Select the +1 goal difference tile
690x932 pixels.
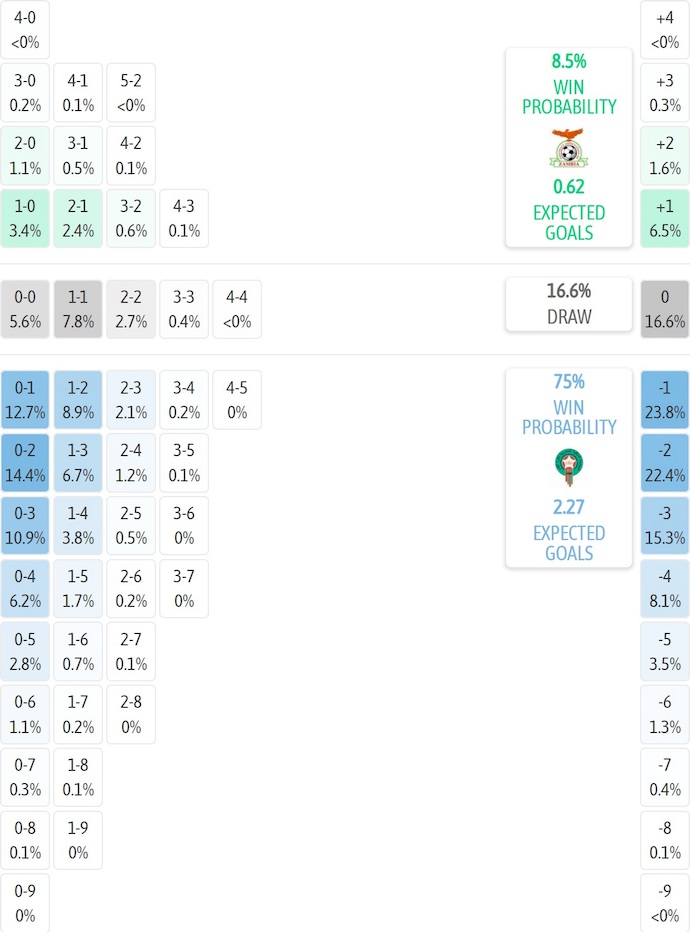[665, 218]
